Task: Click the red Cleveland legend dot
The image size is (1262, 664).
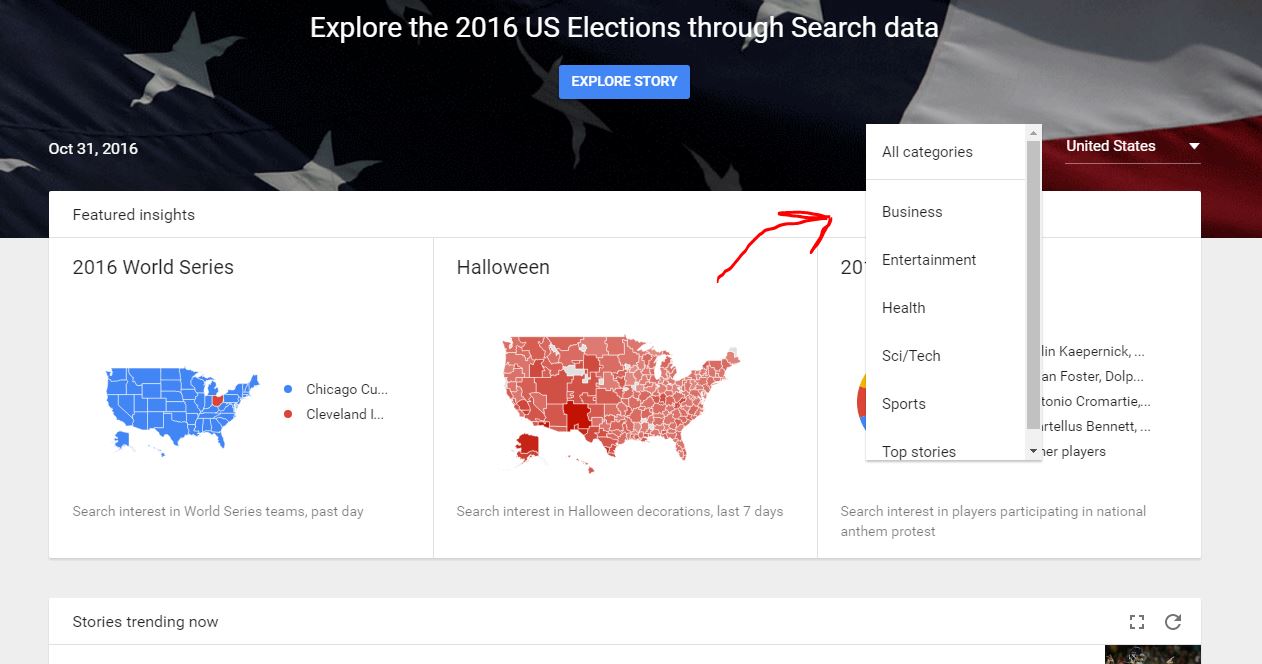Action: point(288,414)
